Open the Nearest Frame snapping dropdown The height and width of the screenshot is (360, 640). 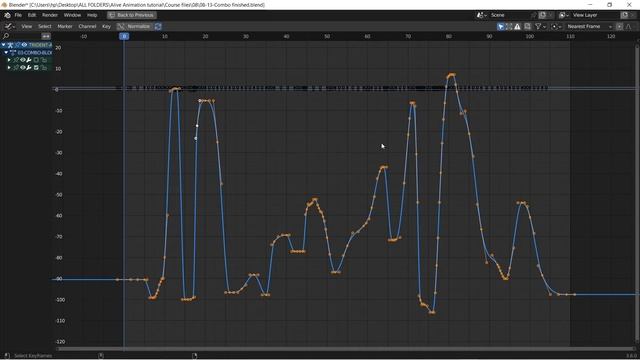590,27
